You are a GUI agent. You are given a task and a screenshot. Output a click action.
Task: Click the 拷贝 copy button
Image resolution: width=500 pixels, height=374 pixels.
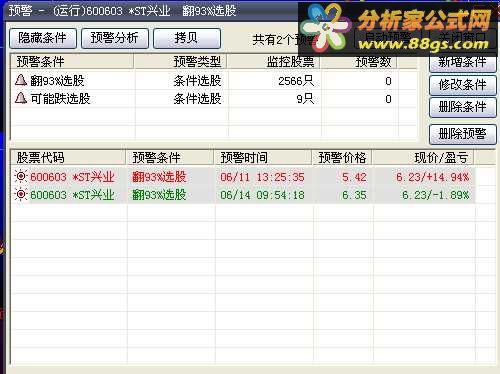pos(187,38)
